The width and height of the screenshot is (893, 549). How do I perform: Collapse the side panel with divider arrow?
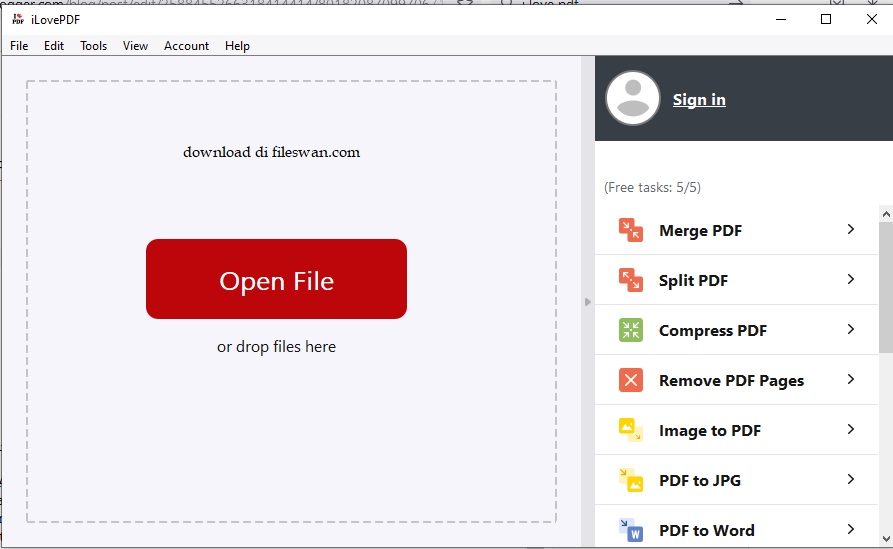pyautogui.click(x=588, y=302)
